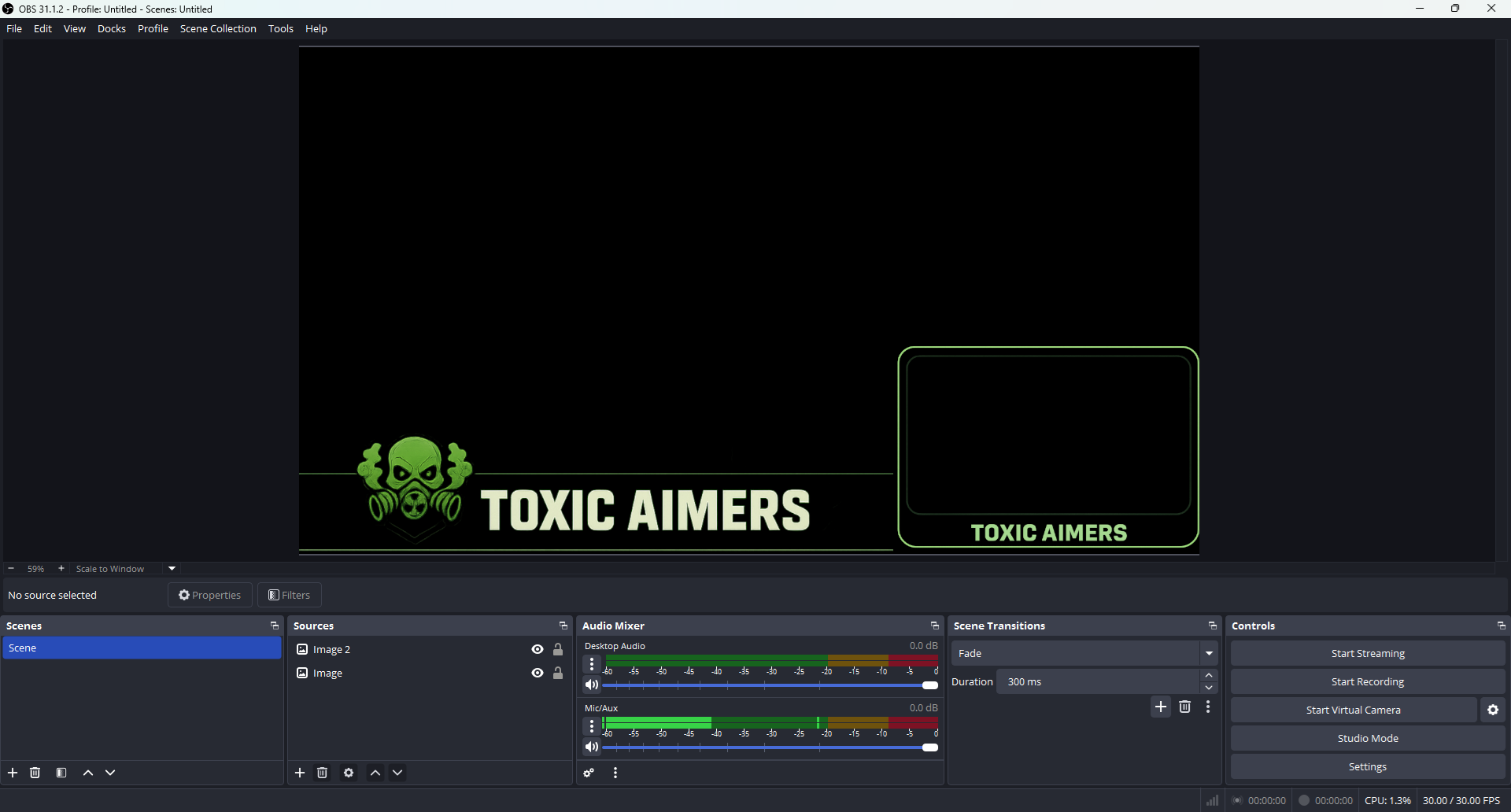Image resolution: width=1511 pixels, height=812 pixels.
Task: Open Mic/Aux options three-dot menu
Action: point(592,726)
